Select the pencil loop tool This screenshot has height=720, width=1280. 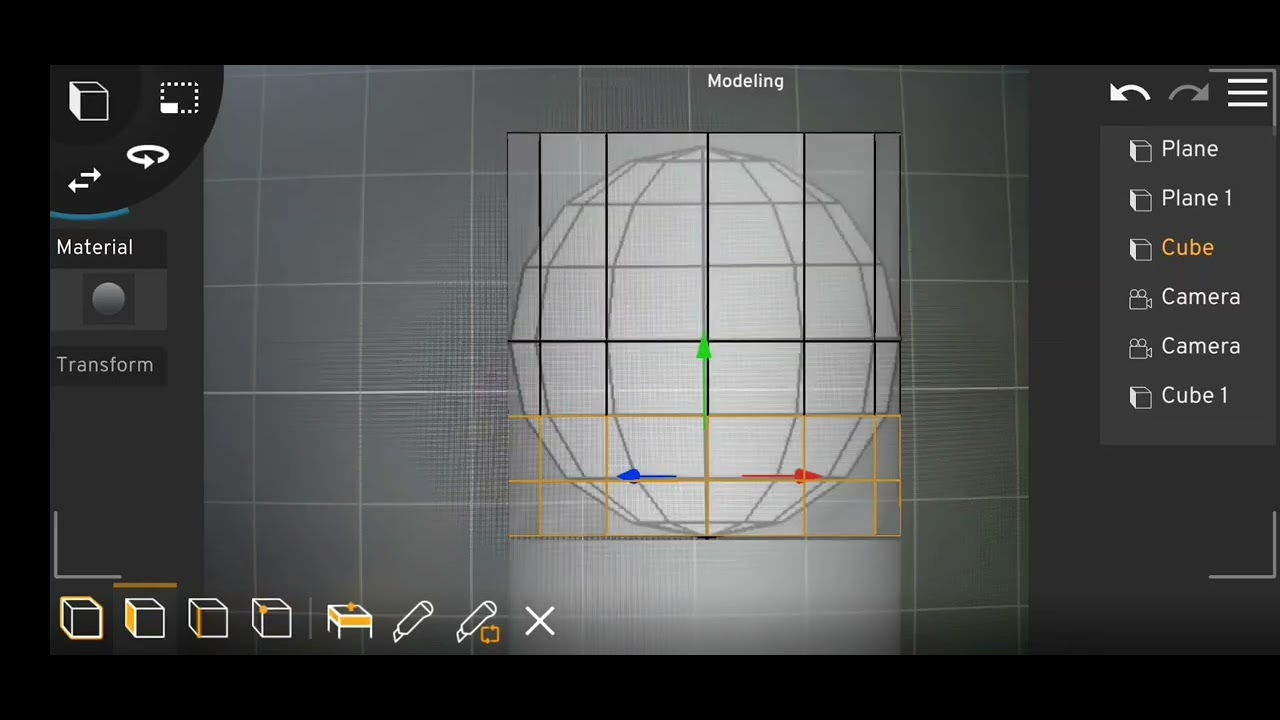tap(478, 621)
